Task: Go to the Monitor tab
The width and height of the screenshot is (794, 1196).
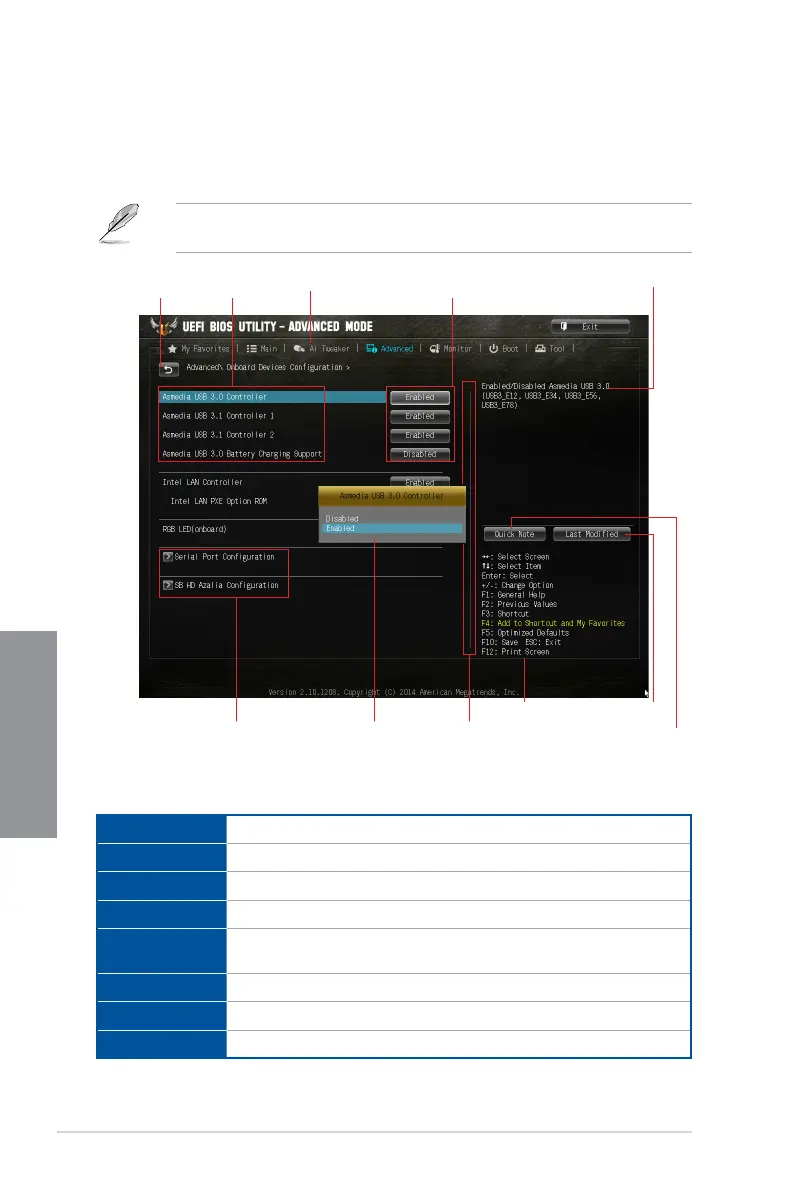Action: pos(451,349)
